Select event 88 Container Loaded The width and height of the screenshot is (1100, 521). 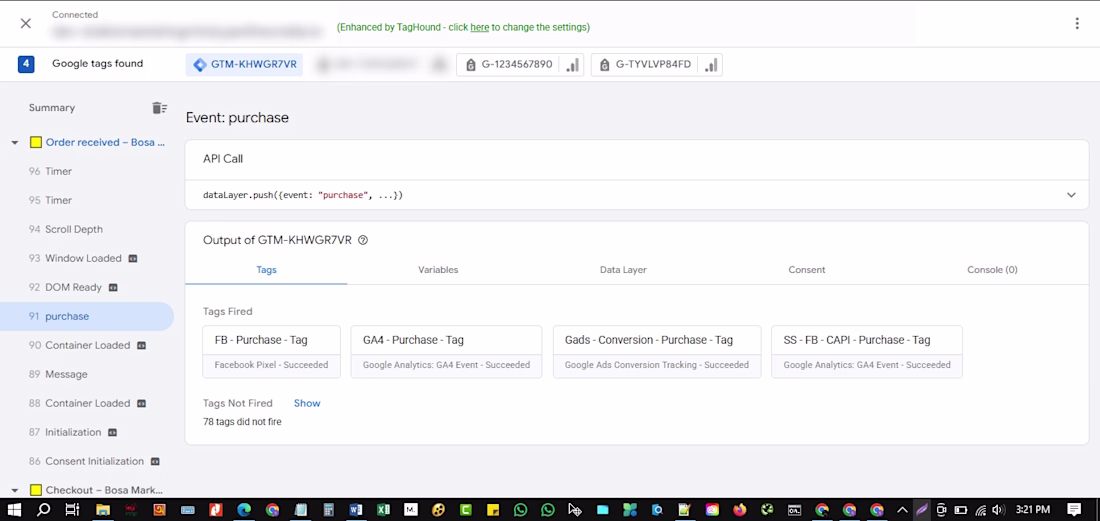[x=87, y=403]
